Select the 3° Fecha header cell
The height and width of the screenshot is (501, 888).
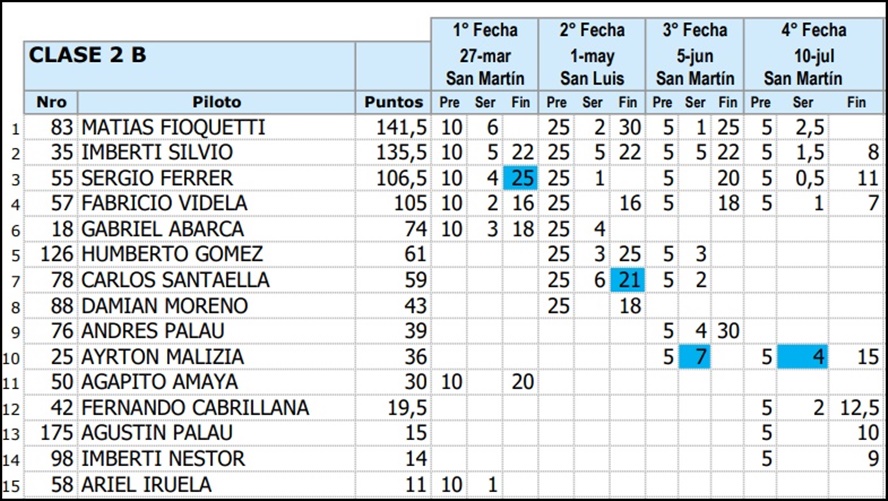[695, 30]
